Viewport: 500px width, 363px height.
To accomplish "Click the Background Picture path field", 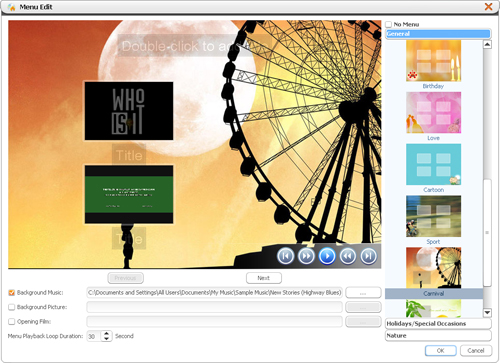I will tap(214, 307).
